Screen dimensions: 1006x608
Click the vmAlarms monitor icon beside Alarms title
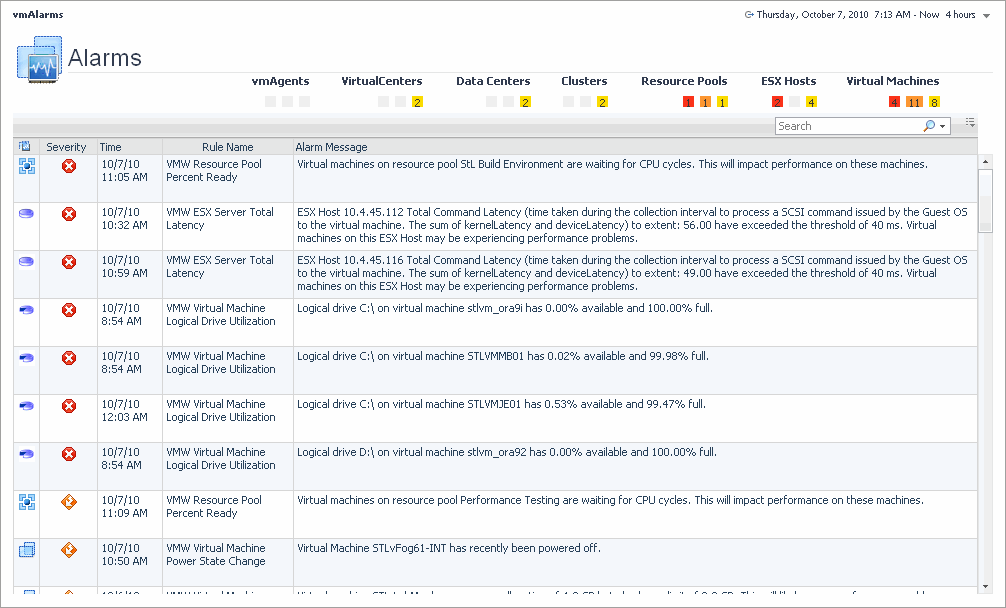pyautogui.click(x=40, y=62)
